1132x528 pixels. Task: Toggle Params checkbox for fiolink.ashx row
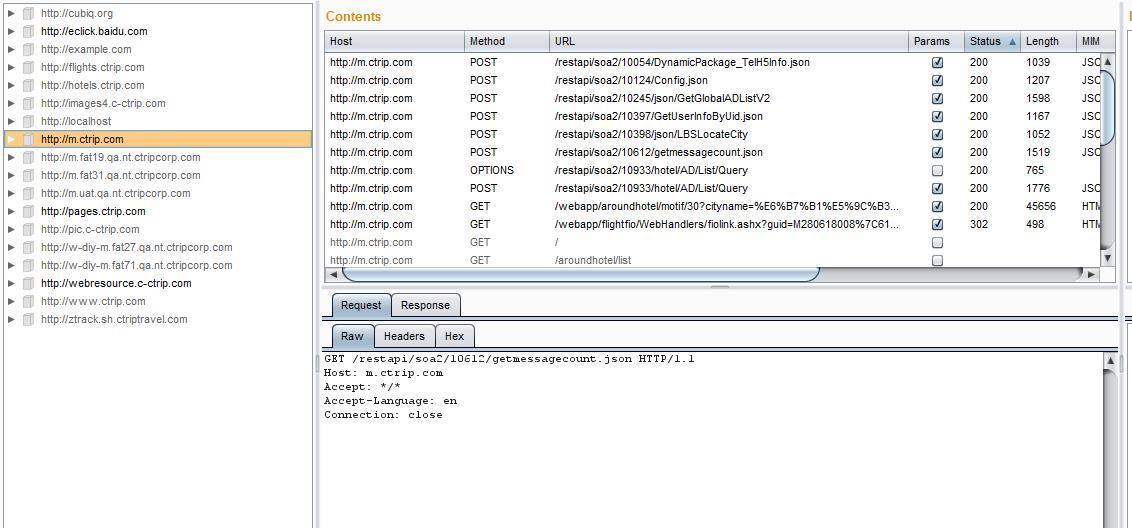(x=937, y=225)
